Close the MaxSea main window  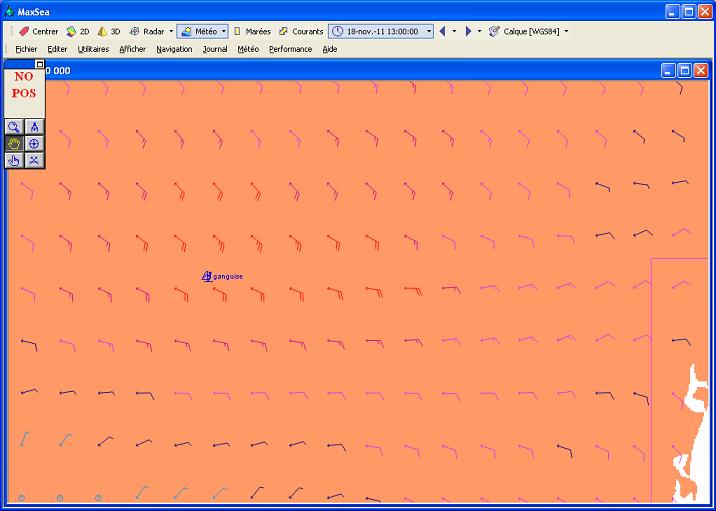pyautogui.click(x=705, y=11)
